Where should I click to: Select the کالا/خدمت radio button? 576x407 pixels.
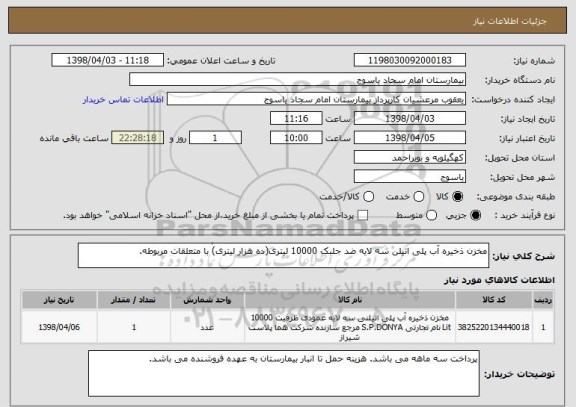tap(368, 197)
